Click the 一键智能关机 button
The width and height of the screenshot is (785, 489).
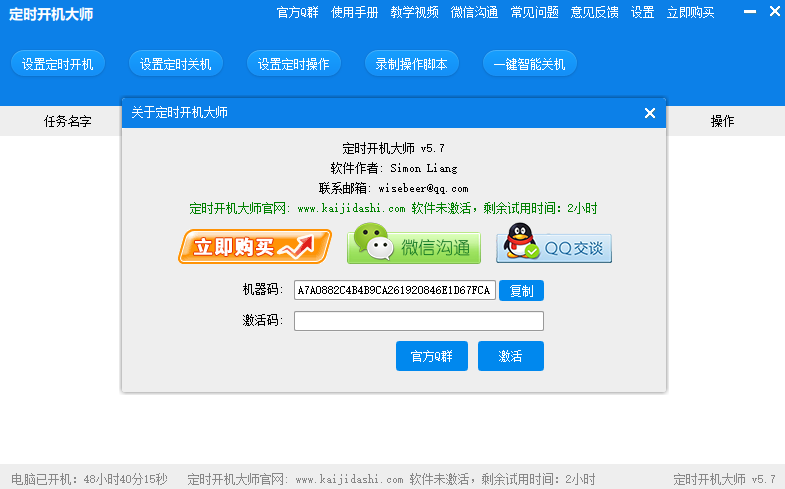(530, 64)
